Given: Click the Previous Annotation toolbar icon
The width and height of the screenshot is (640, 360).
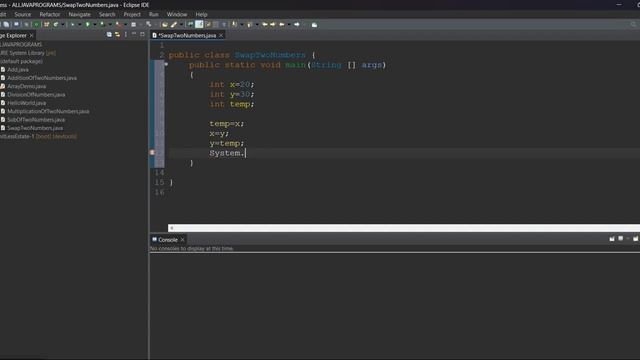Looking at the screenshot, I should 249,24.
